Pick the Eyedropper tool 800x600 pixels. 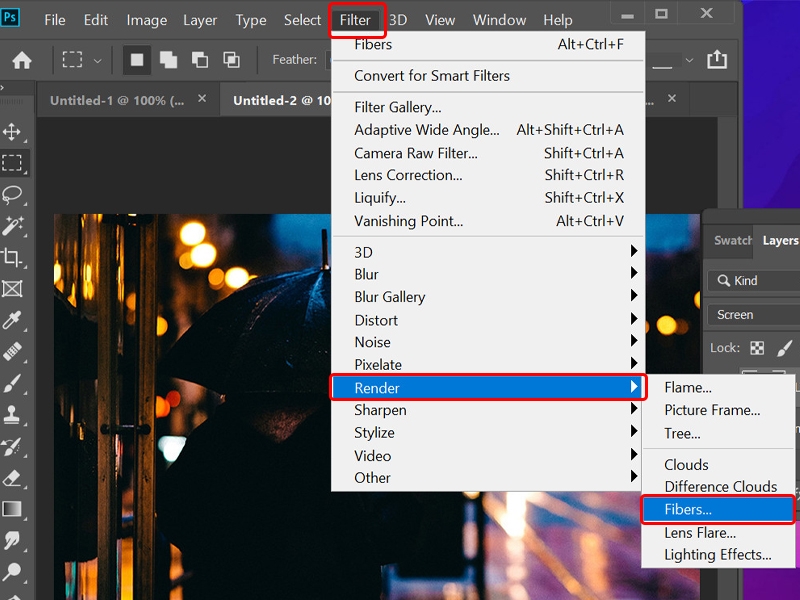14,320
